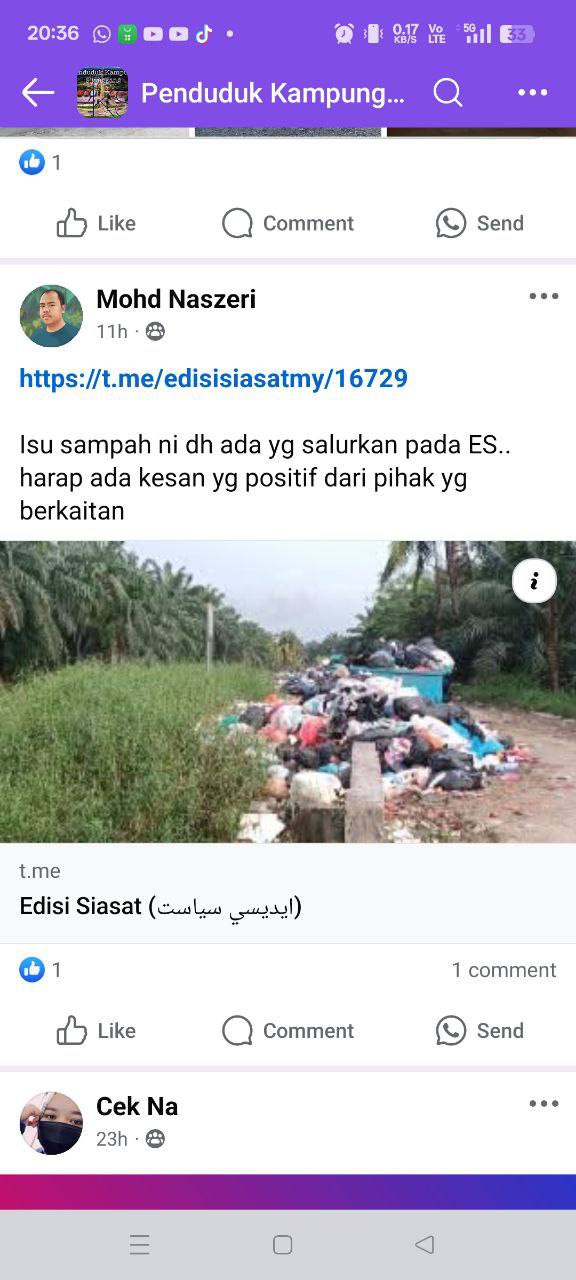Open the group options three-dot menu
The image size is (576, 1280).
coord(533,93)
